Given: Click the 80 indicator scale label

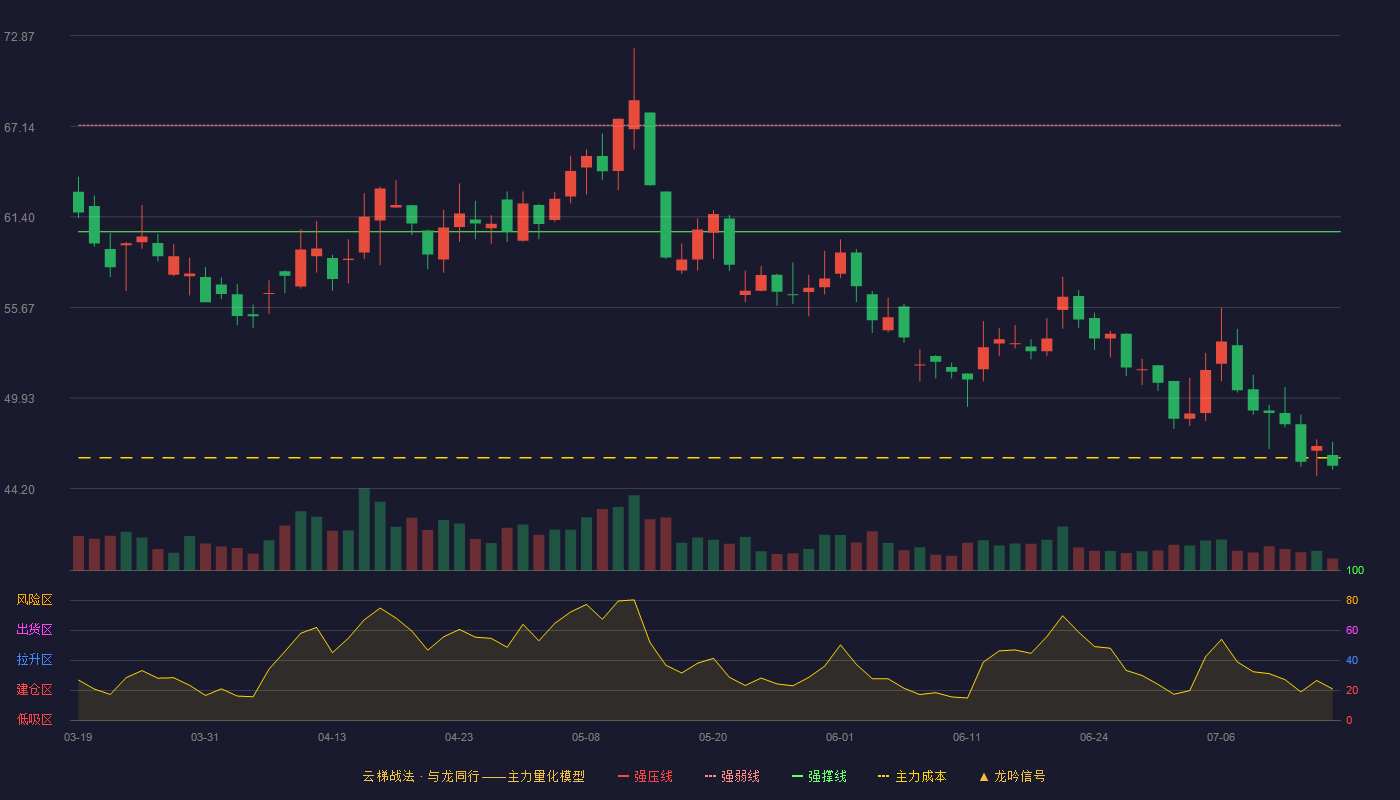Looking at the screenshot, I should point(1352,600).
